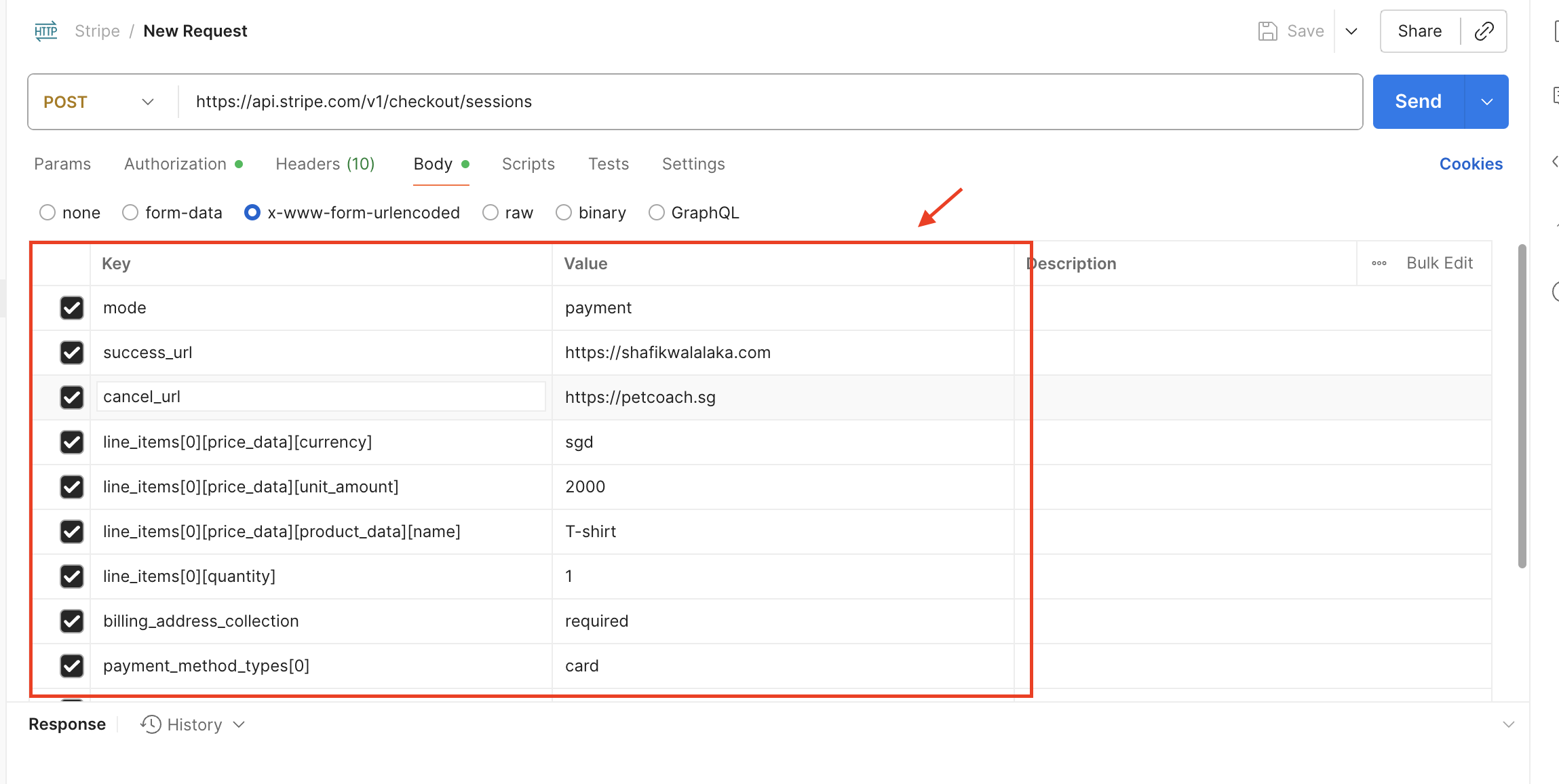Open the Headers (10) tab
Viewport: 1559px width, 784px height.
325,164
